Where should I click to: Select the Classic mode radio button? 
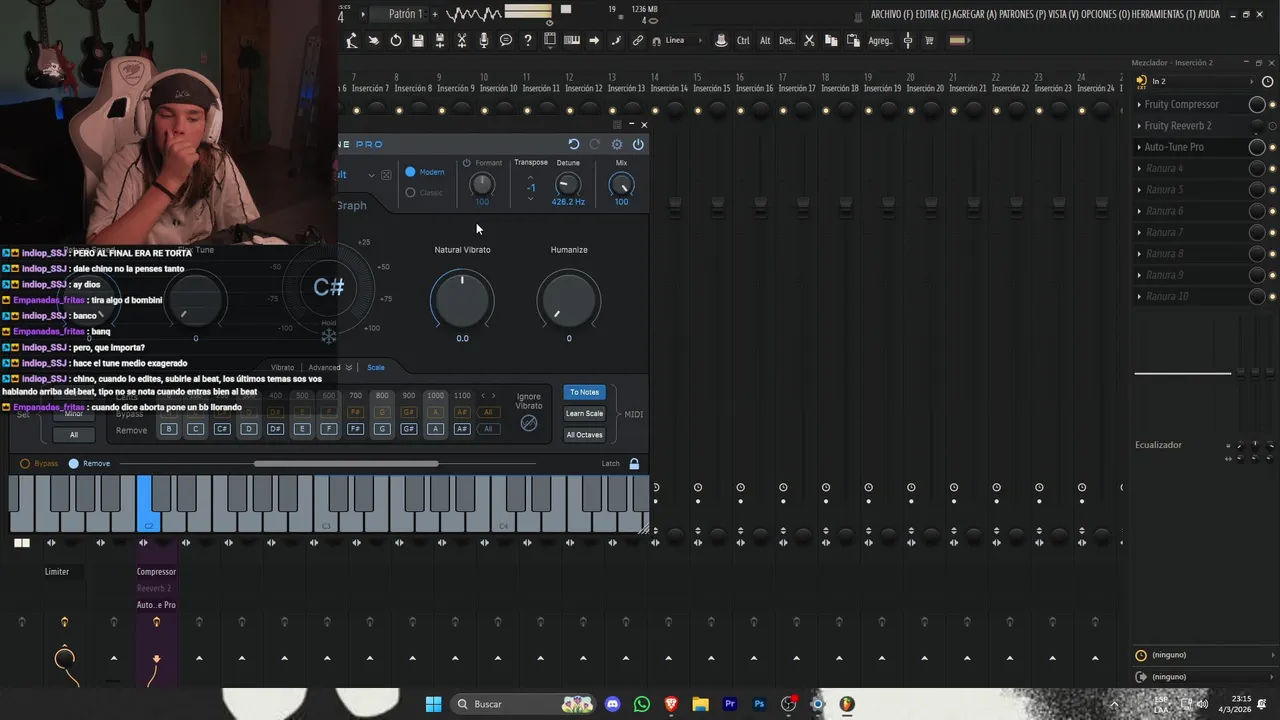[x=410, y=193]
